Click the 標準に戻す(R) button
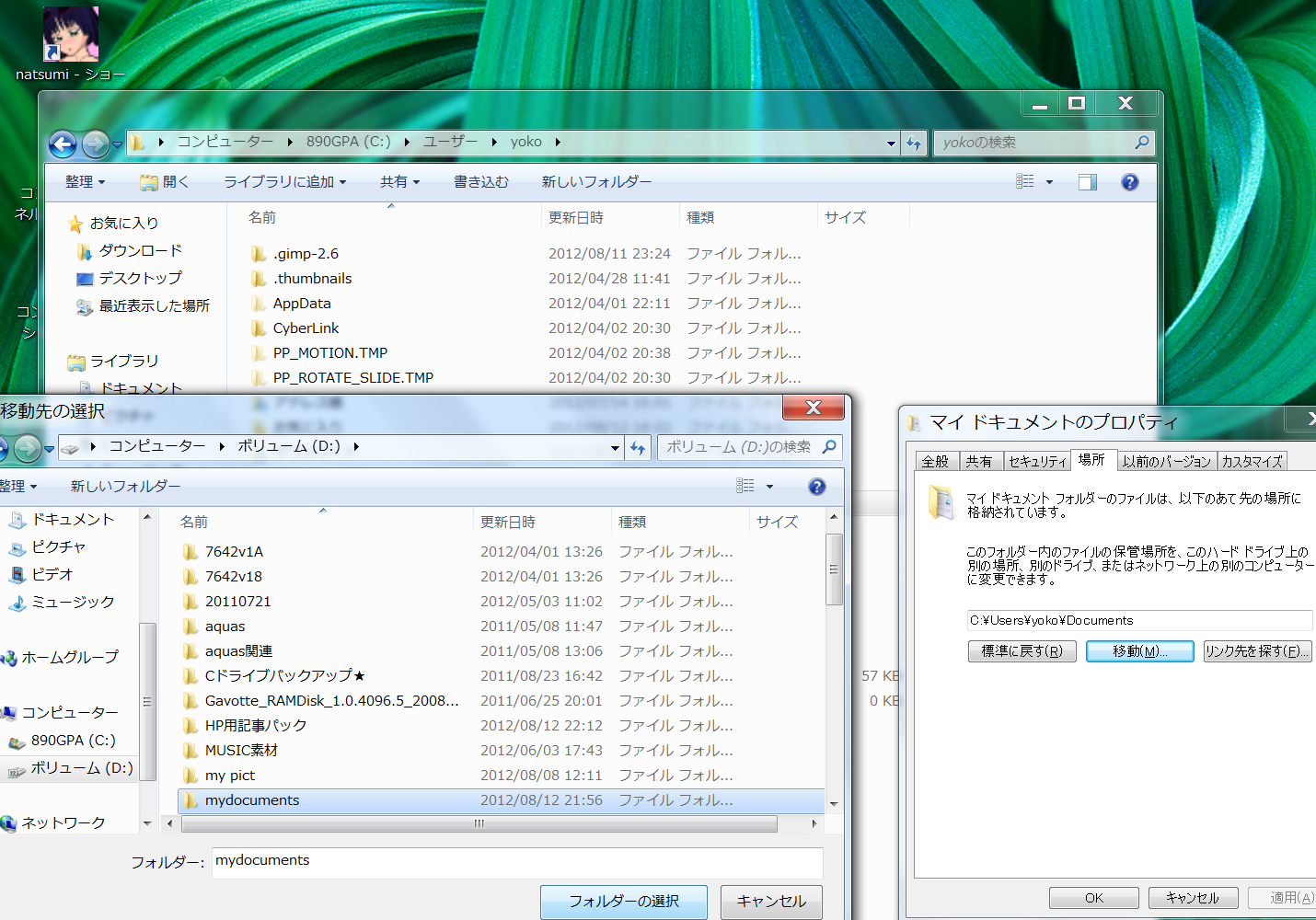Screen dimensions: 1316x920 coord(1022,651)
